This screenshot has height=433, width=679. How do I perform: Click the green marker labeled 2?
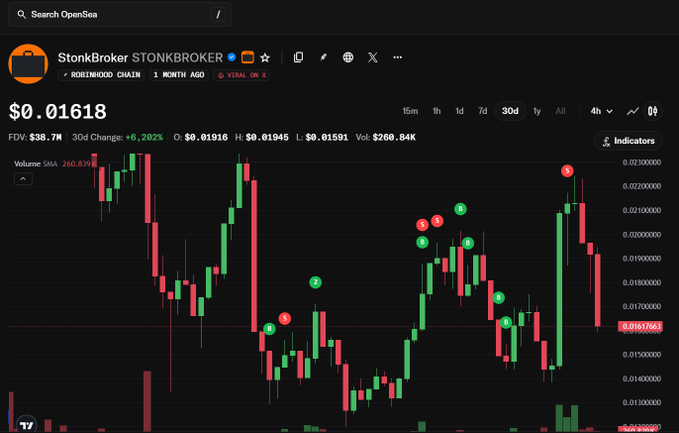[x=315, y=283]
